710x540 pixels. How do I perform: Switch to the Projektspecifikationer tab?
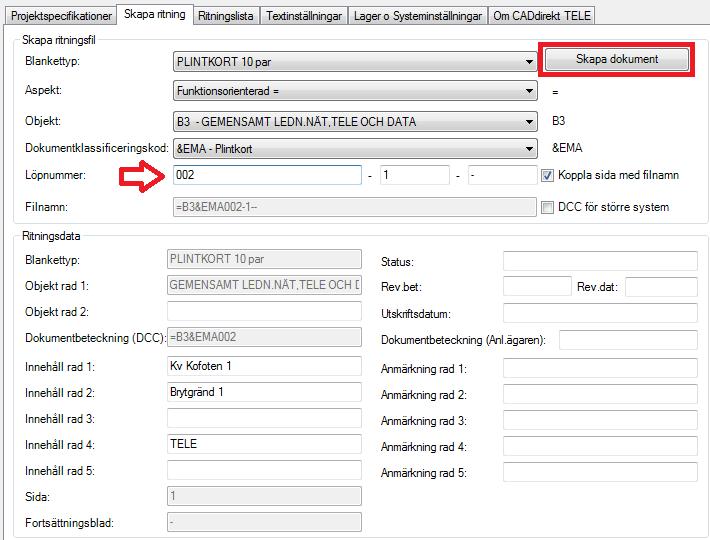click(61, 16)
